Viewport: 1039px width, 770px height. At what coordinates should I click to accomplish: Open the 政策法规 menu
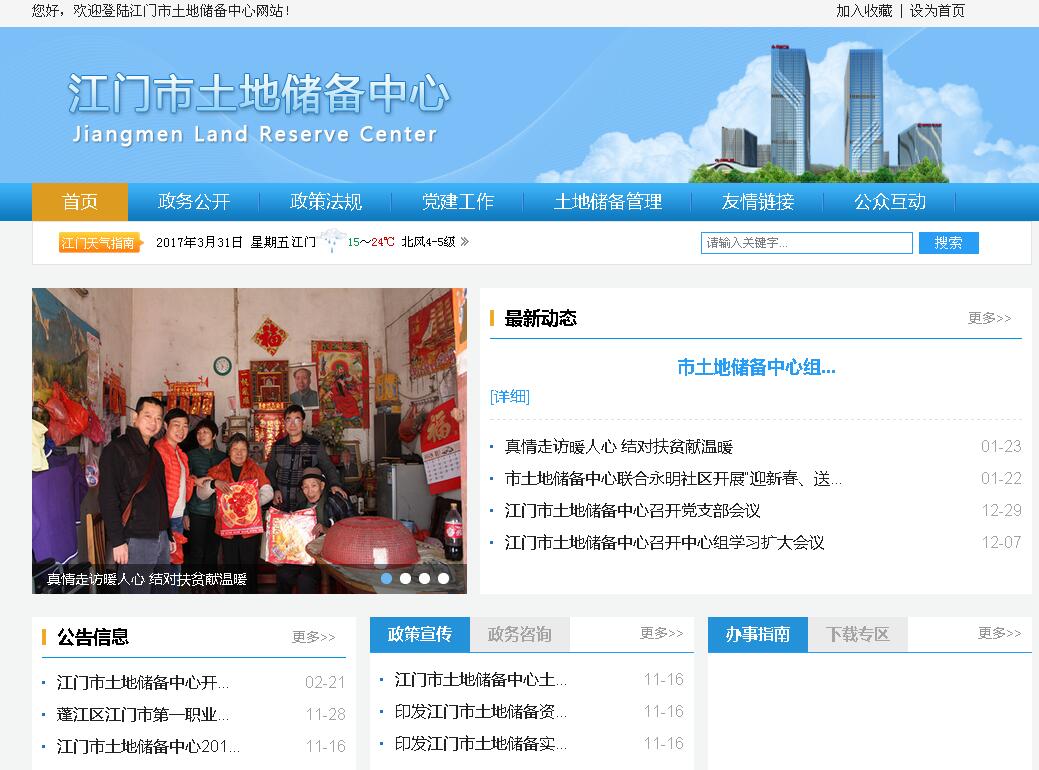[x=325, y=201]
